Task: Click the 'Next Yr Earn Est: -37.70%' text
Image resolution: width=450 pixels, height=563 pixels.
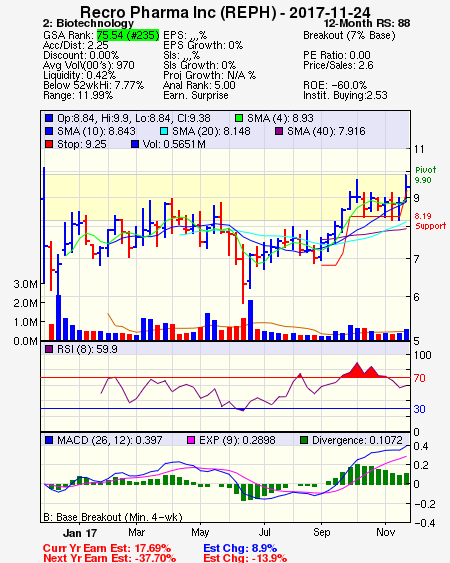Action: (110, 558)
